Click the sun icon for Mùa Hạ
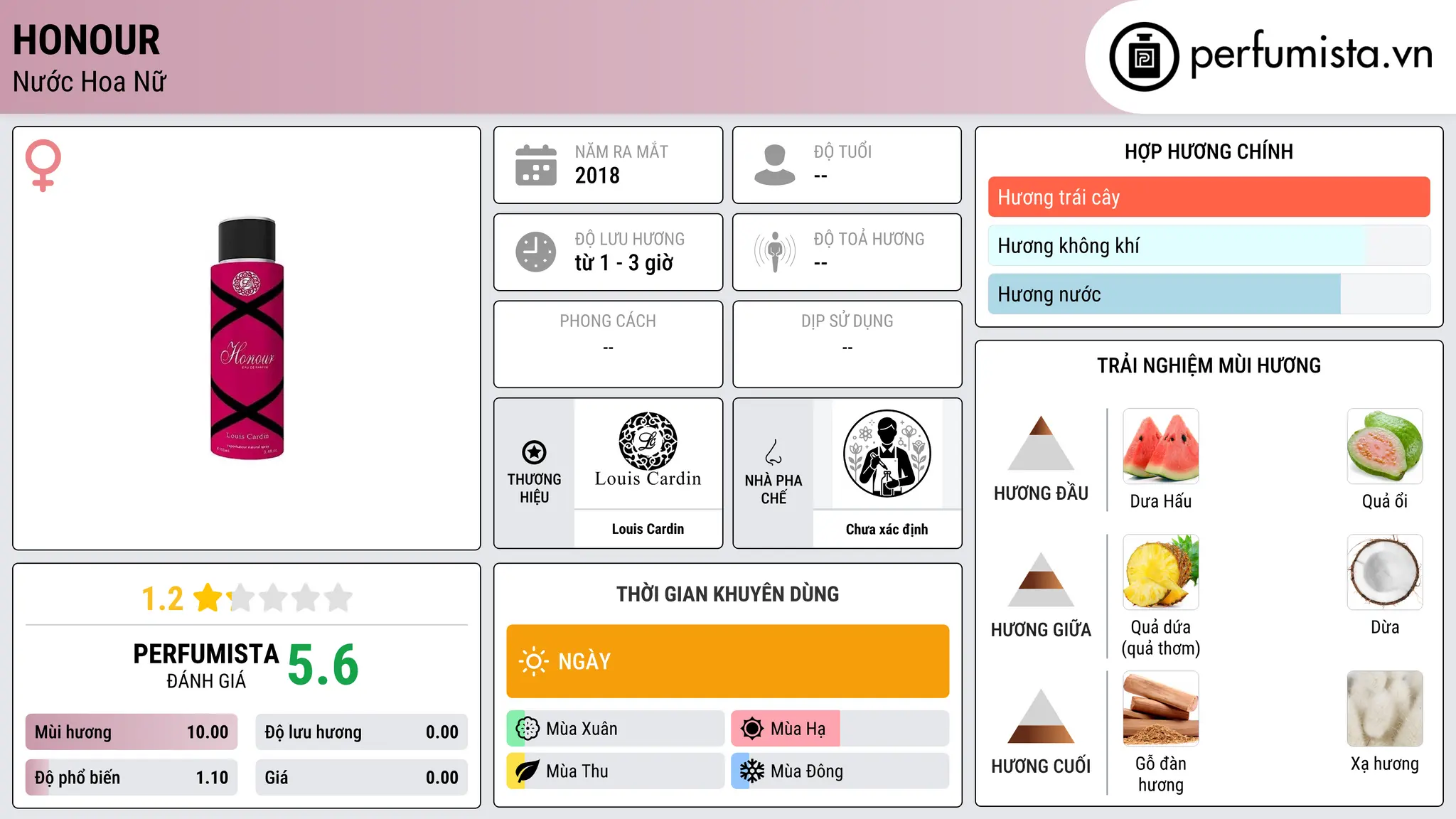The width and height of the screenshot is (1456, 819). (x=752, y=729)
